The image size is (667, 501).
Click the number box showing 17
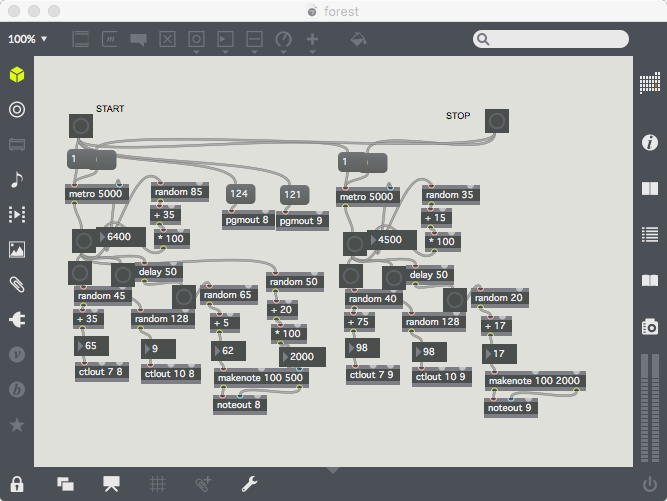click(499, 354)
